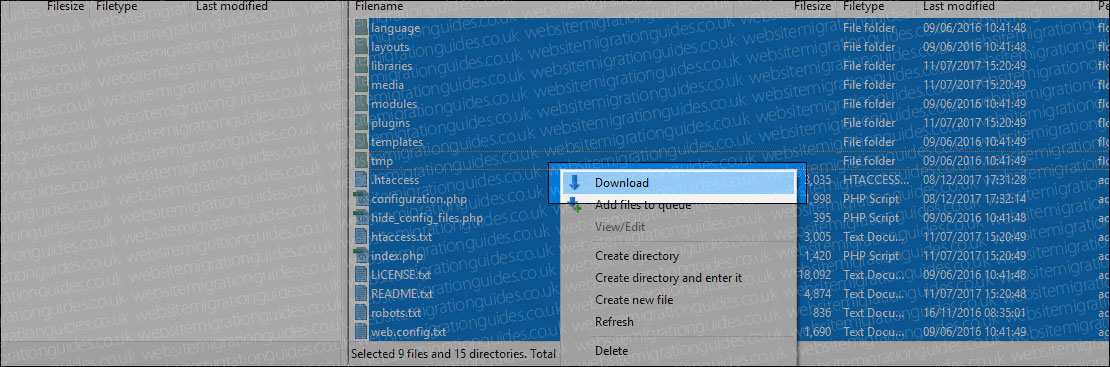This screenshot has width=1110, height=367.
Task: Select the htaccess.txt file name
Action: 401,237
